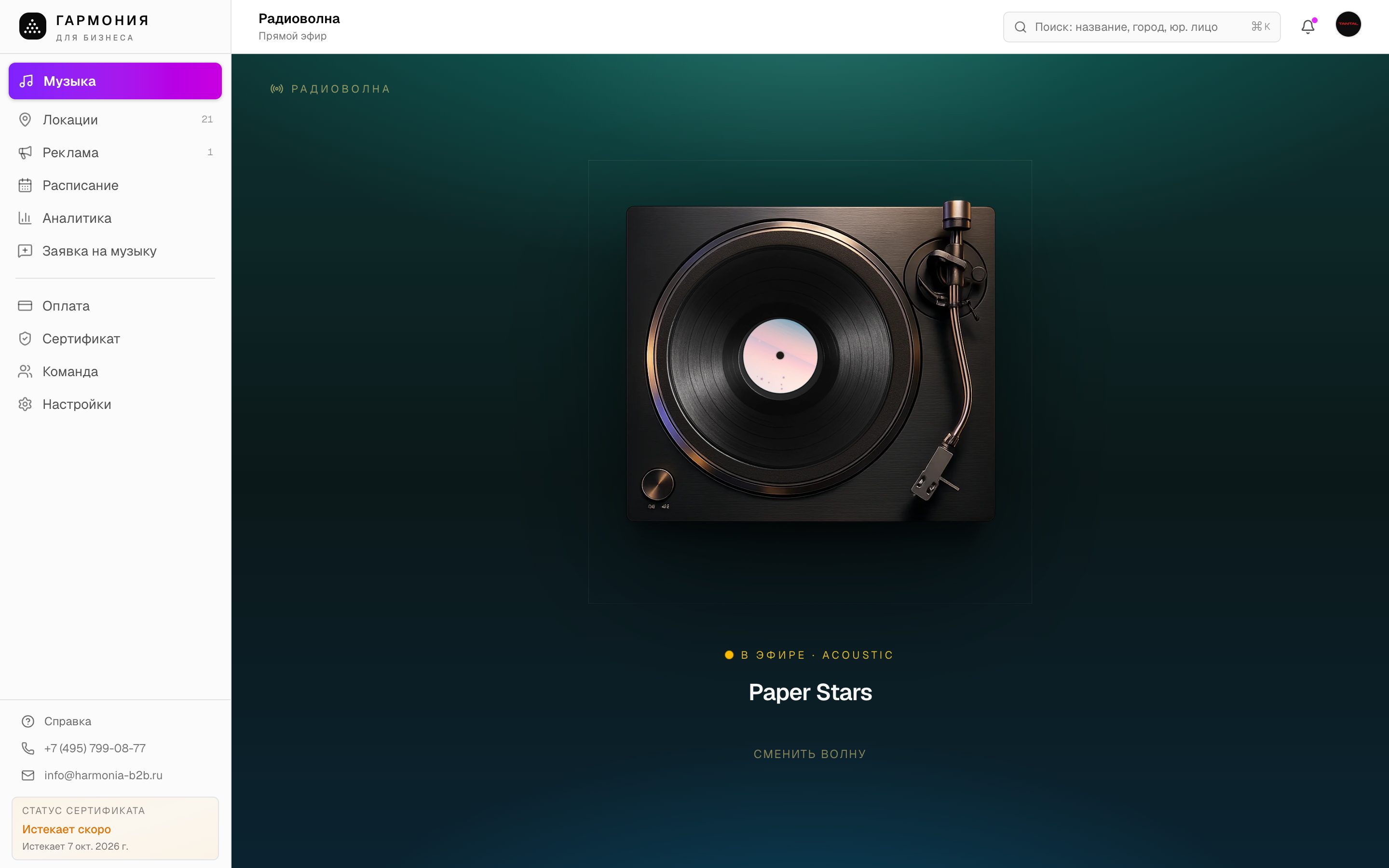Go to the Команда page

115,371
